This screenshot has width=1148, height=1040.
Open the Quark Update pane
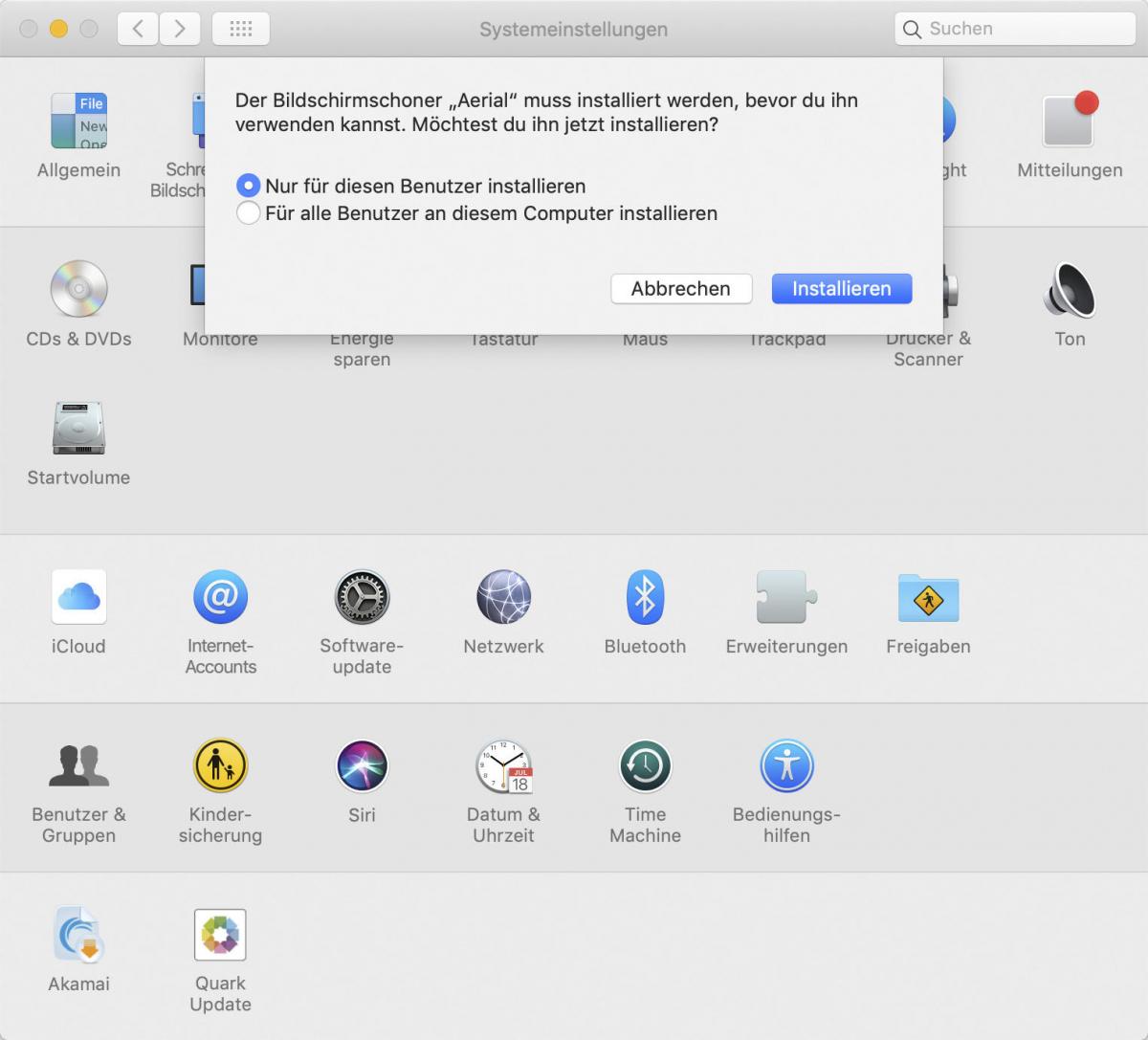(220, 934)
